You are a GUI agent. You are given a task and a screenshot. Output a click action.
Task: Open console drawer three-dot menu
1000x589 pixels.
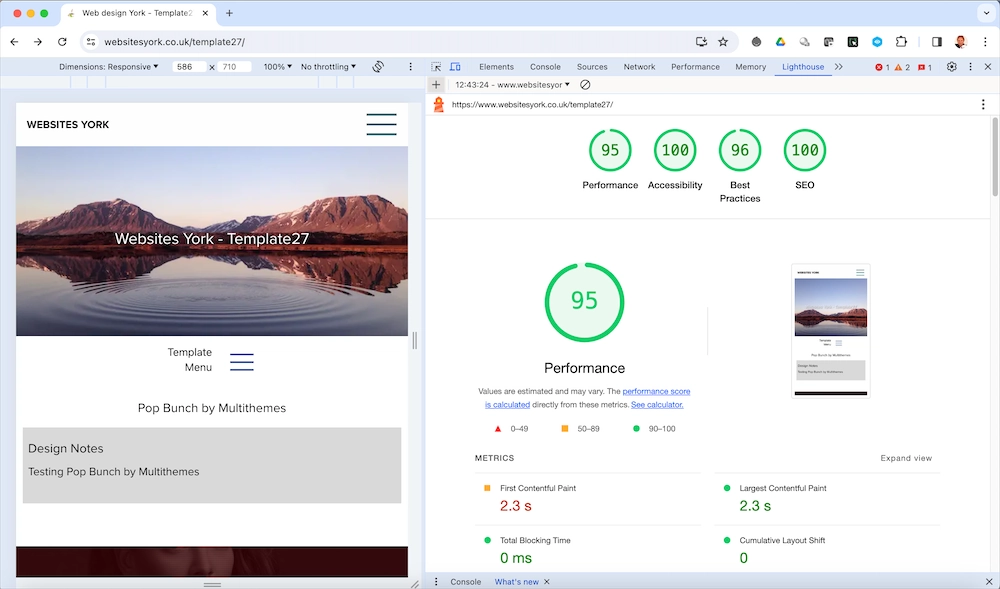tap(436, 582)
